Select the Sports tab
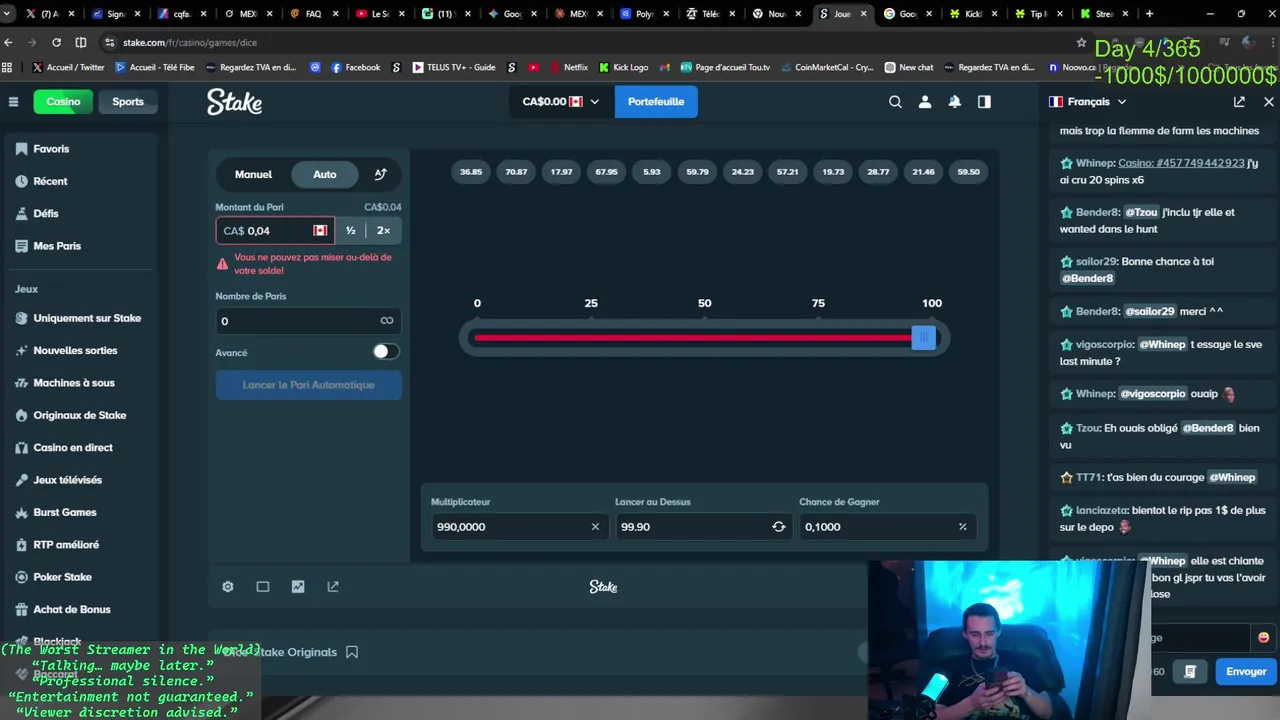Screen dimensions: 1280x720 point(128,102)
